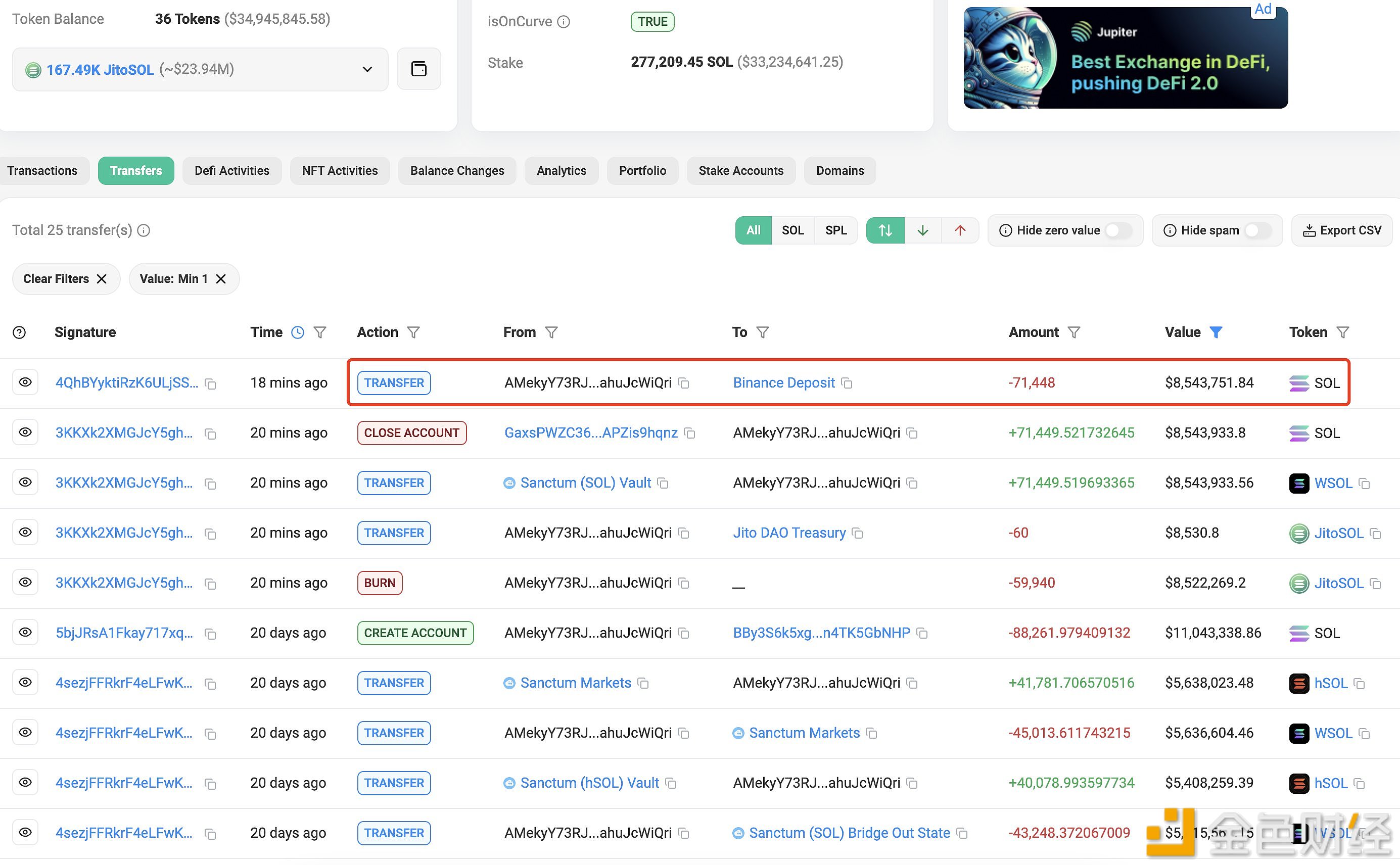Open the Binance Deposit account link
This screenshot has height=865, width=1400.
[784, 383]
